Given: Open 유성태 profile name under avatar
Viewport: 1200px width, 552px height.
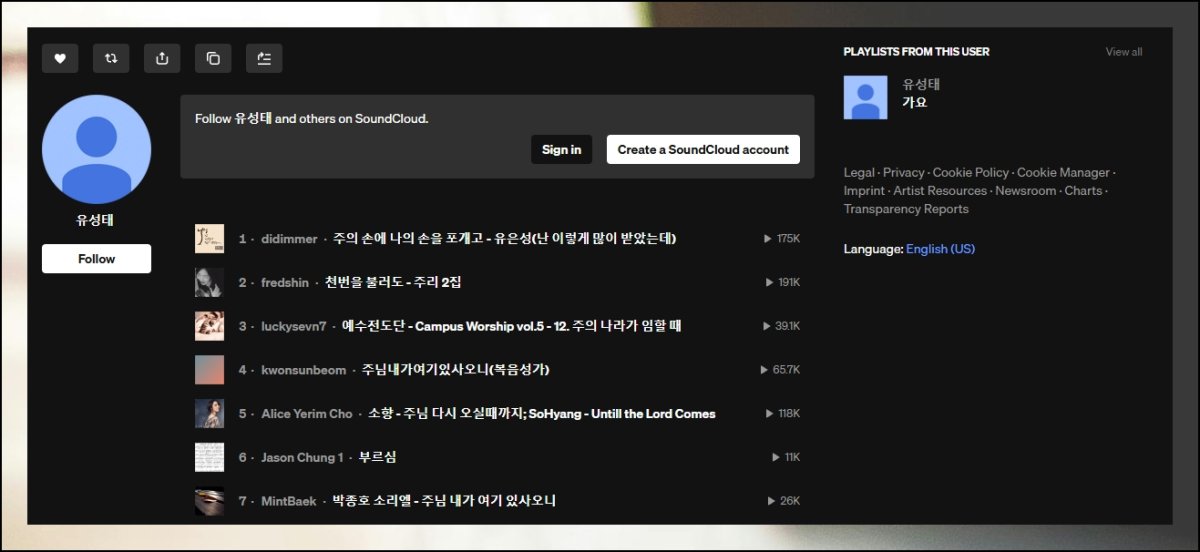Looking at the screenshot, I should tap(96, 221).
